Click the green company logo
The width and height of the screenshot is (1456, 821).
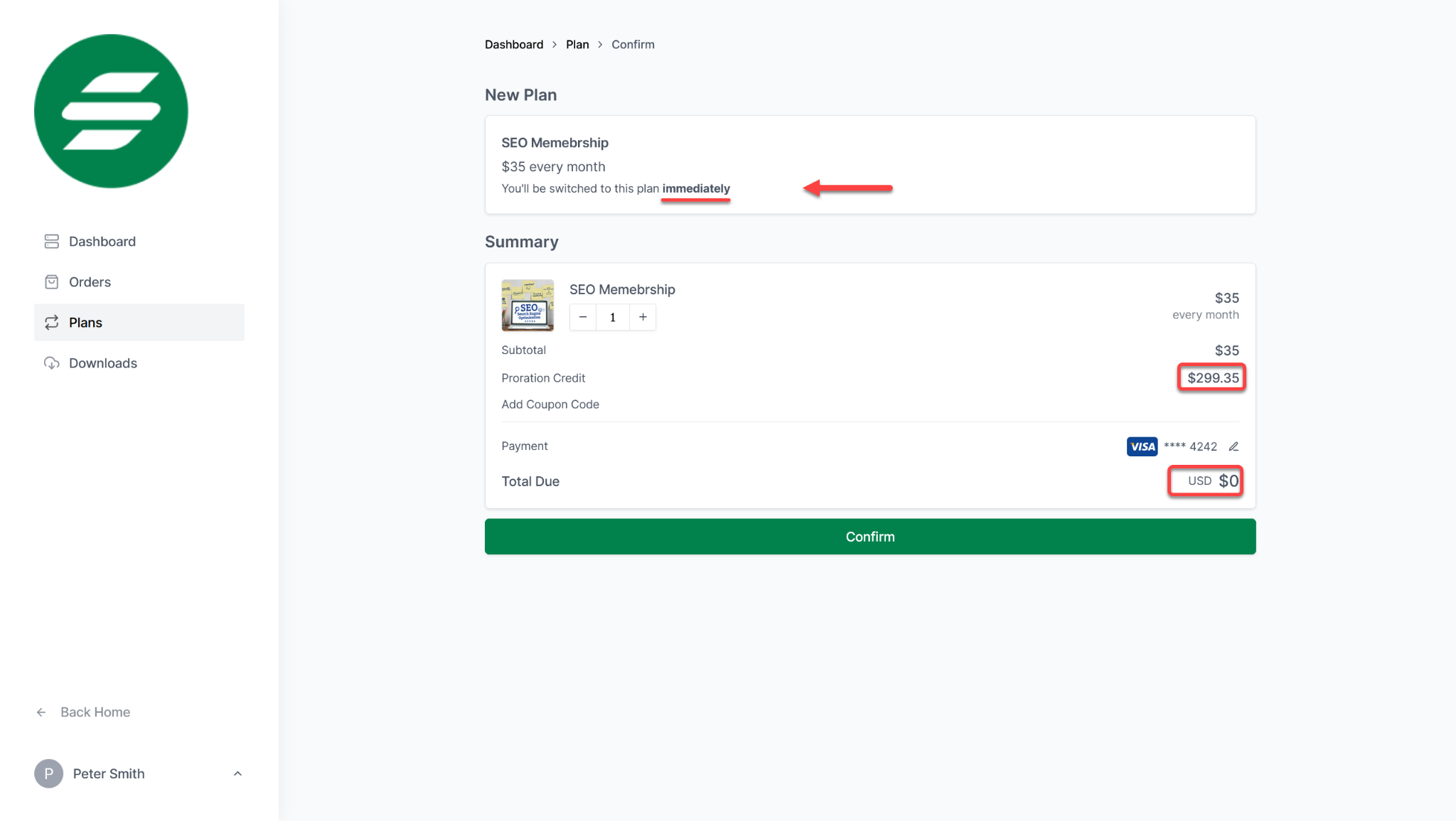pos(111,111)
